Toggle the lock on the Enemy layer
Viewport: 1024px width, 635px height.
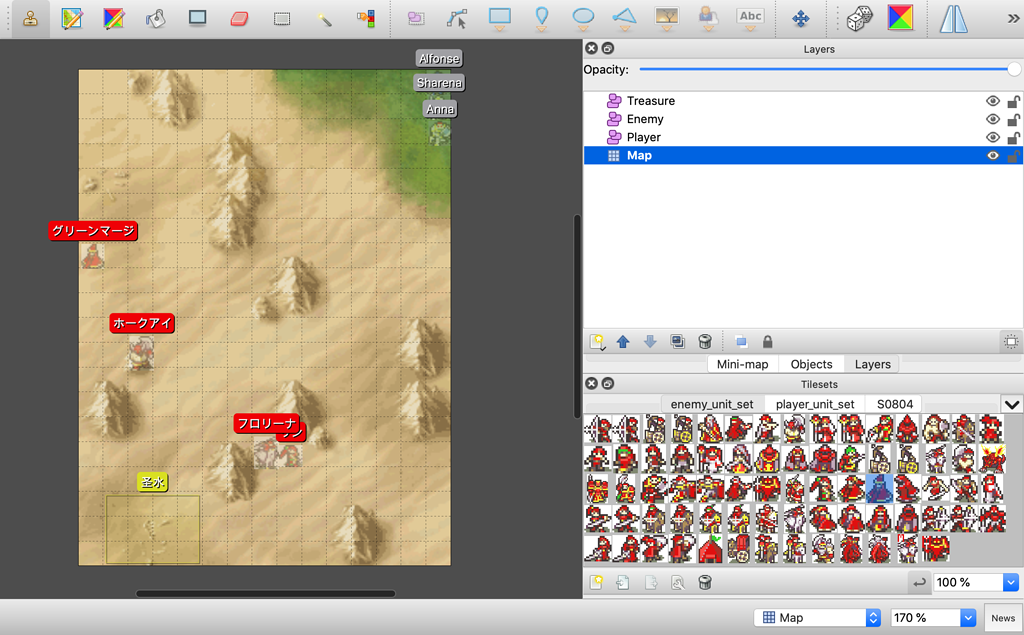pyautogui.click(x=1013, y=118)
